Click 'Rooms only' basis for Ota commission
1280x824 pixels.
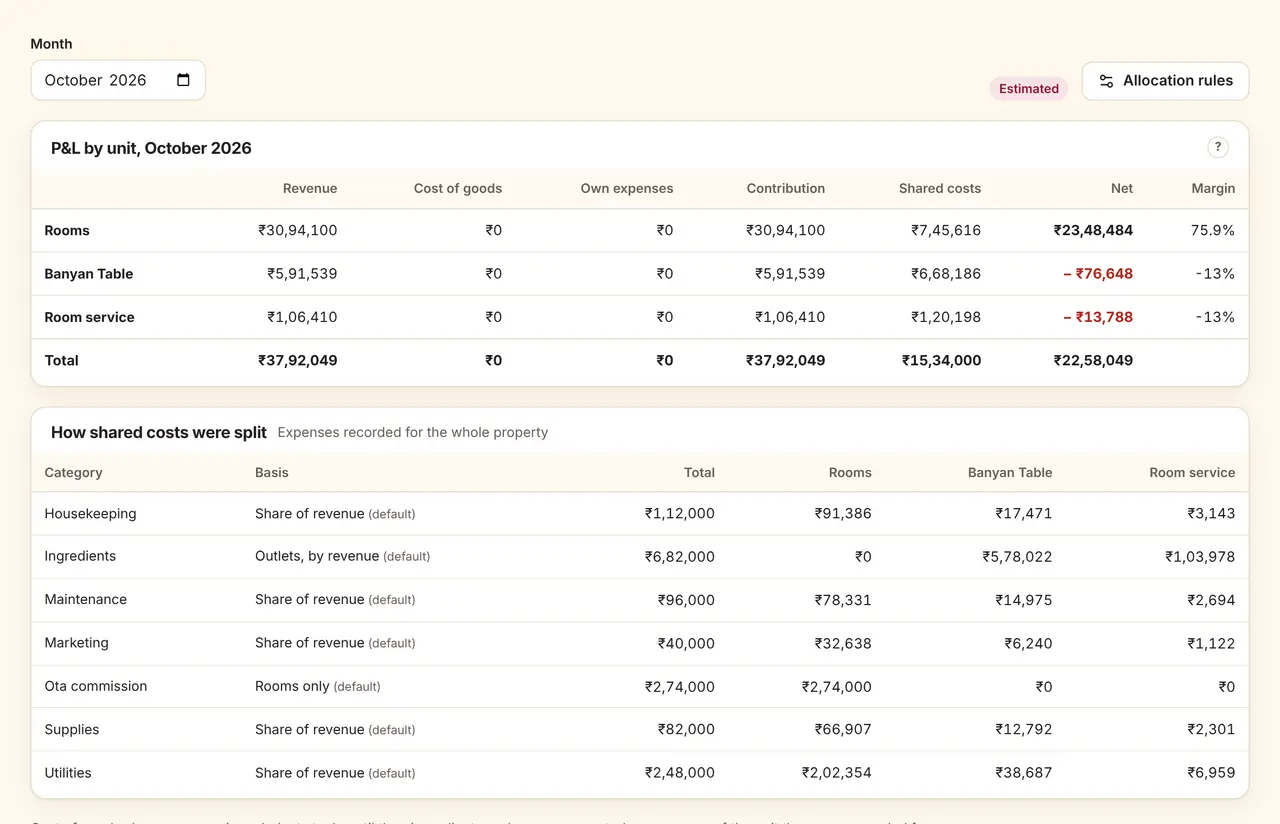click(292, 687)
